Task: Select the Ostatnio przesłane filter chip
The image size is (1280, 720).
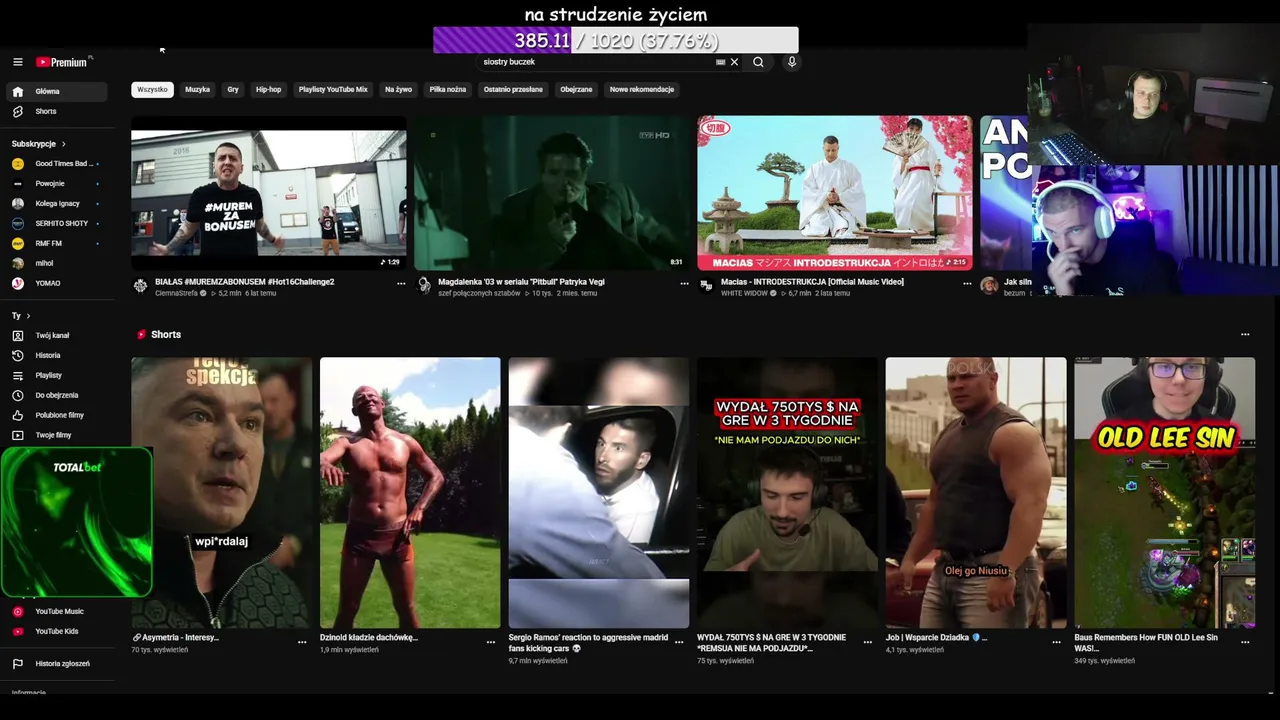Action: click(x=513, y=89)
